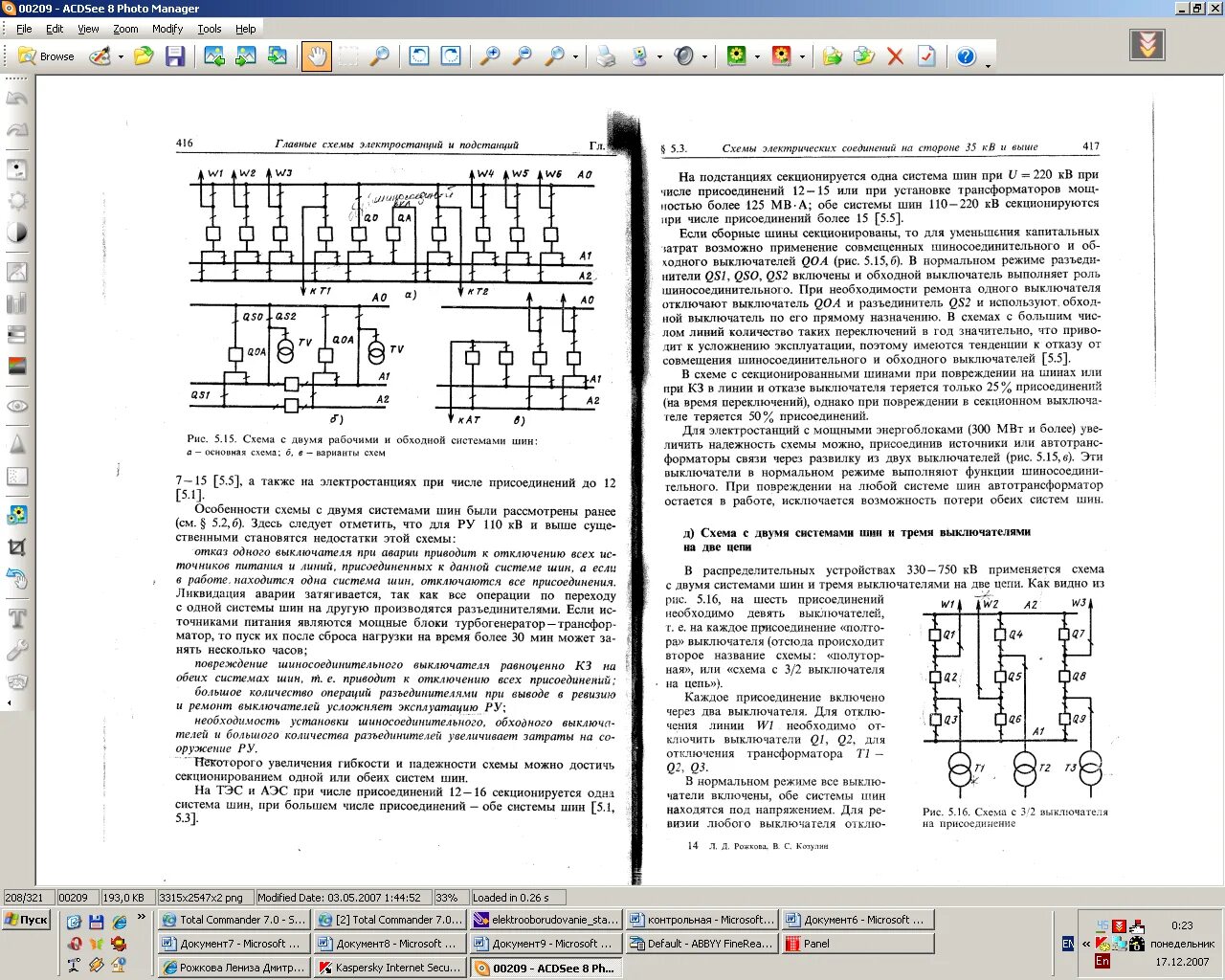Select the rectangular Selection tool

click(348, 56)
